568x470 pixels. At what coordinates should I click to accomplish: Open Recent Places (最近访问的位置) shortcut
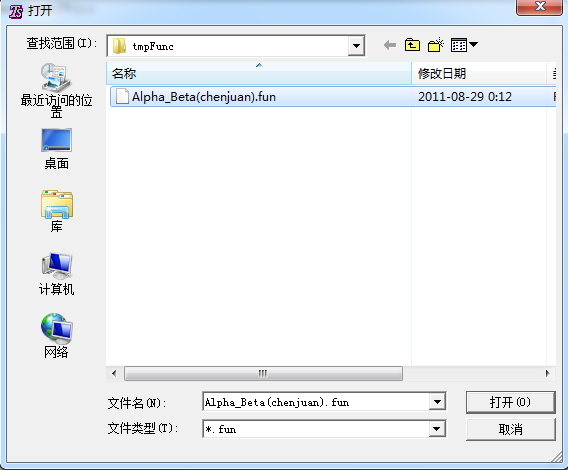(x=56, y=90)
